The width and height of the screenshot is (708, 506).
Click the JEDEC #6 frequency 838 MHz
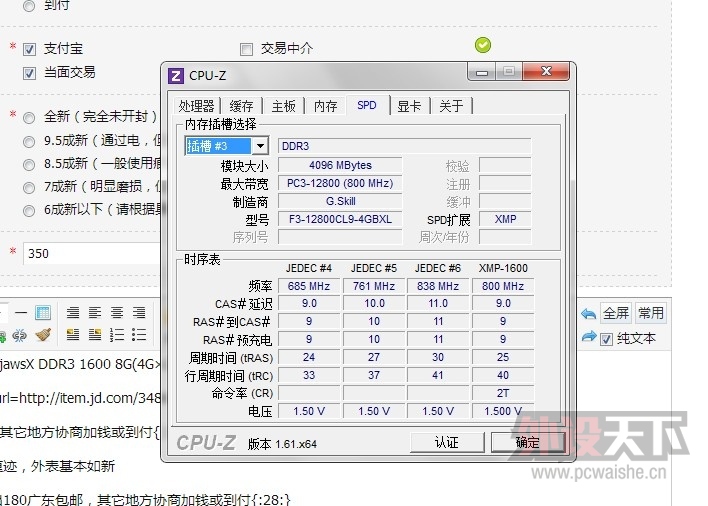438,286
